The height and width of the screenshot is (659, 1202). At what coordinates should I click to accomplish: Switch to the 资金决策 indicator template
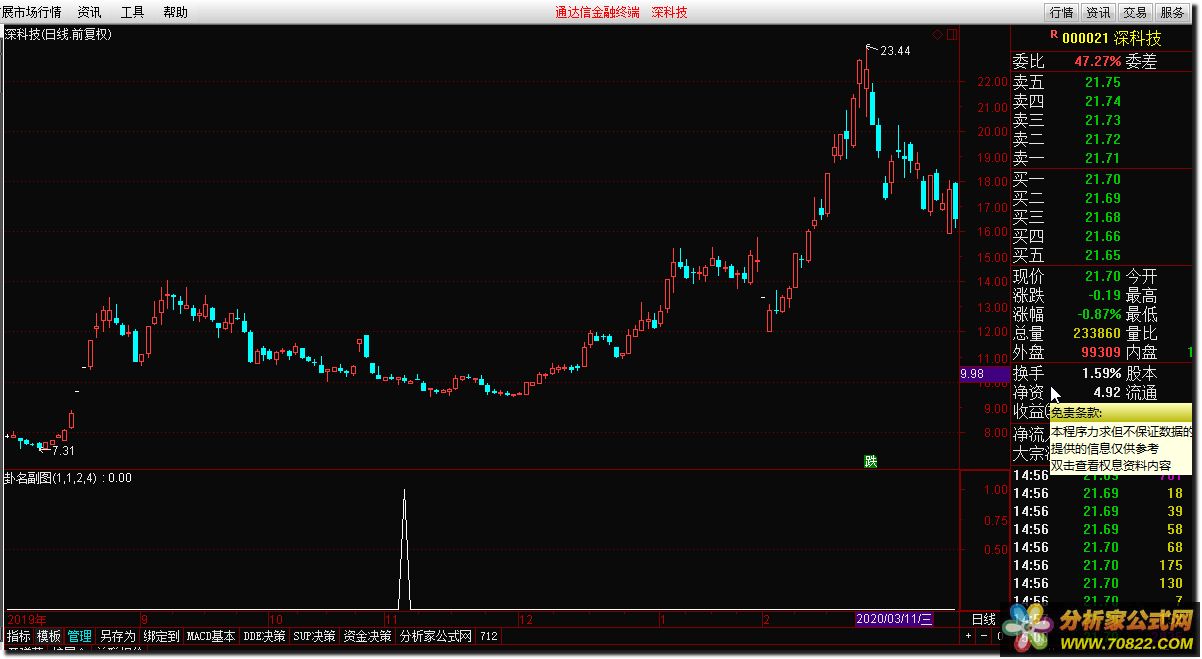pyautogui.click(x=367, y=636)
